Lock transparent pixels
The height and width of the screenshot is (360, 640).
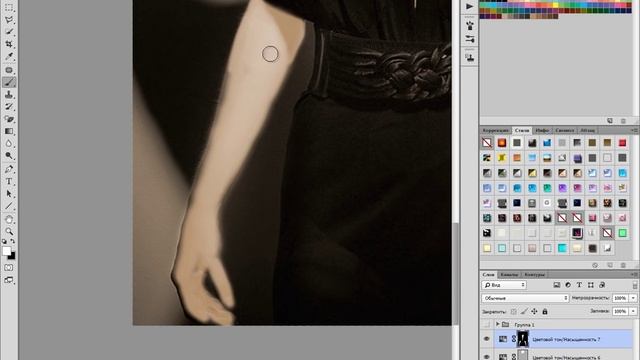click(x=514, y=311)
